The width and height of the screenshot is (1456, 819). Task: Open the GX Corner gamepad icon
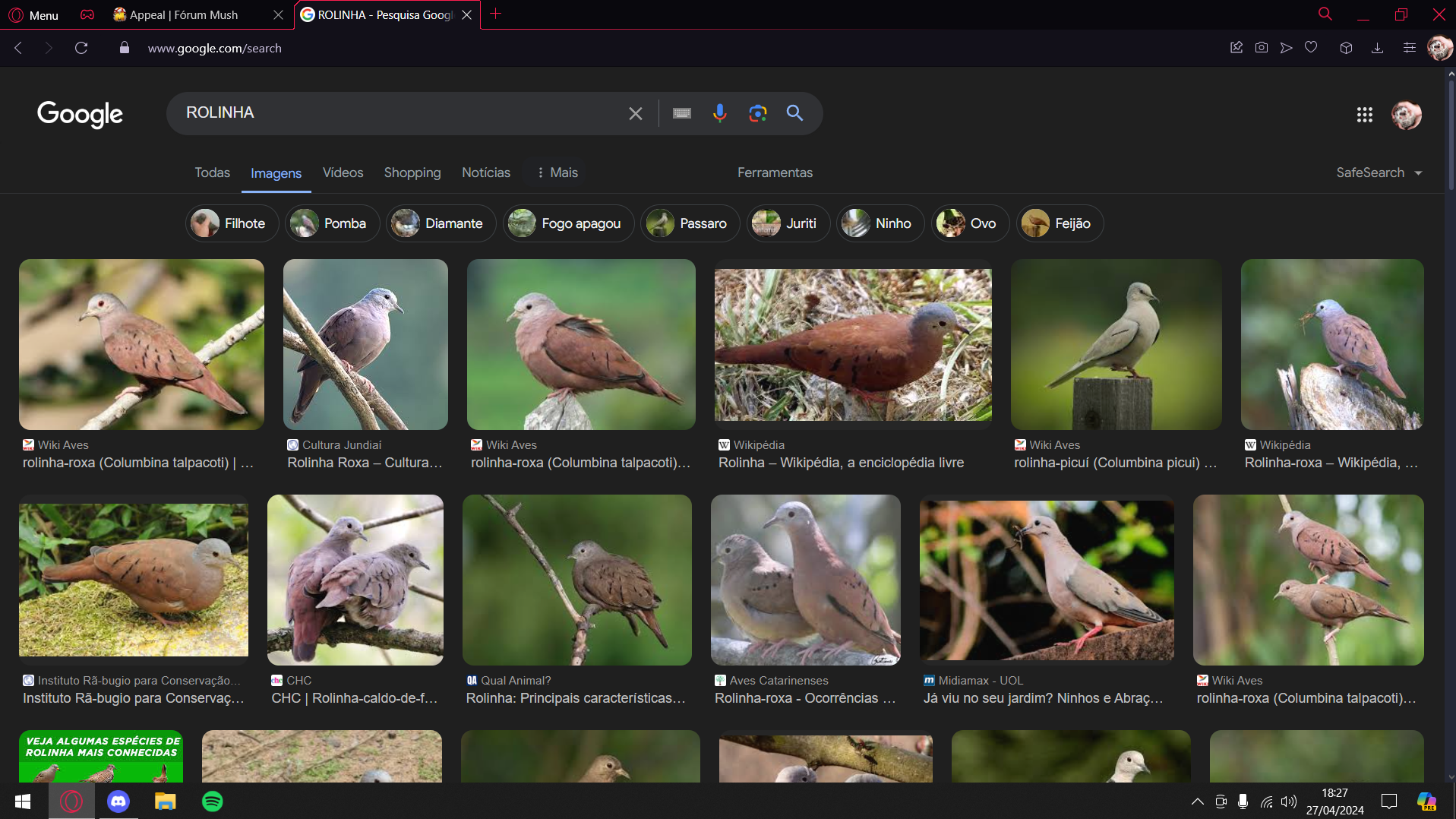87,14
